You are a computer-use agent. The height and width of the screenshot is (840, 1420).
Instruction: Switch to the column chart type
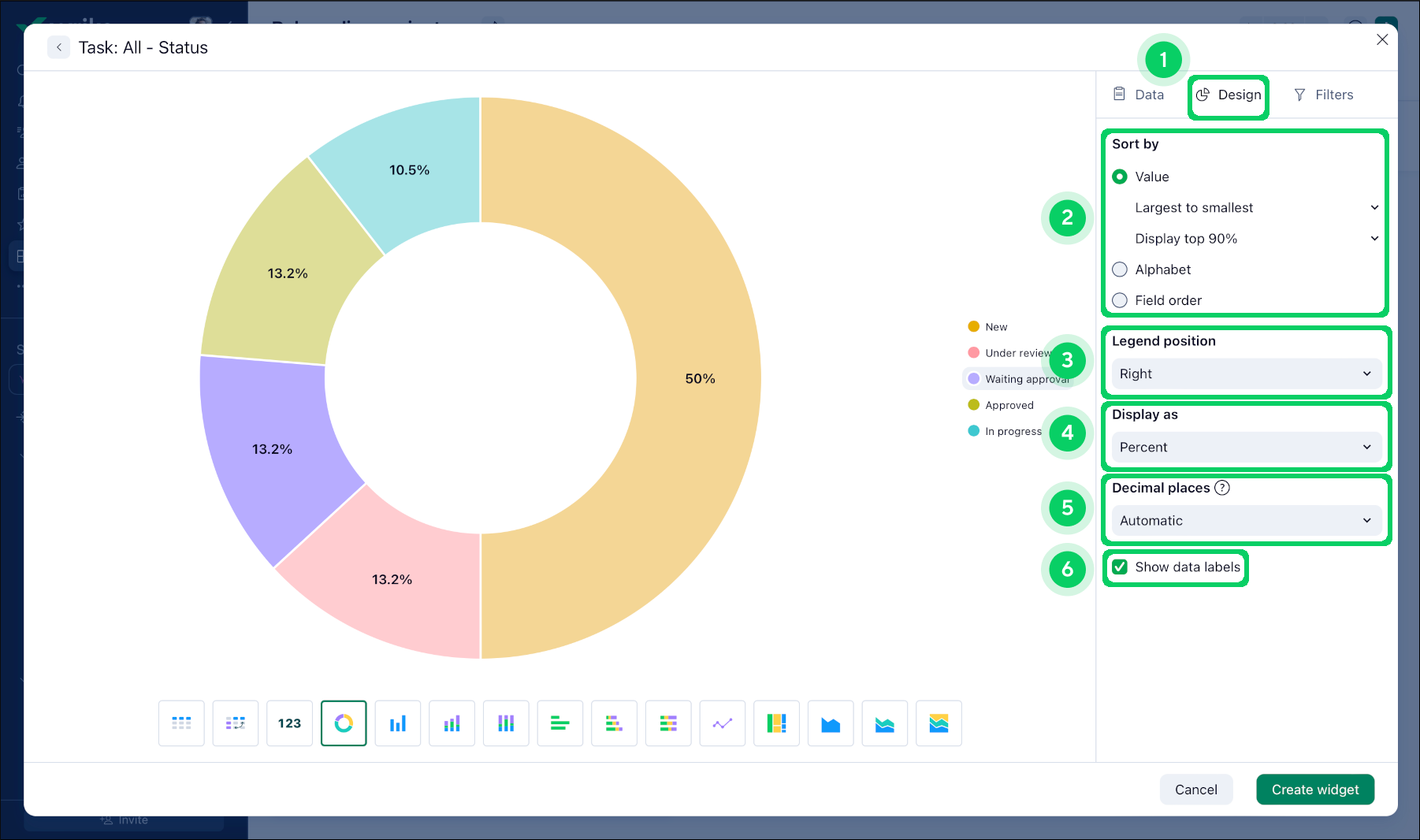(x=398, y=723)
